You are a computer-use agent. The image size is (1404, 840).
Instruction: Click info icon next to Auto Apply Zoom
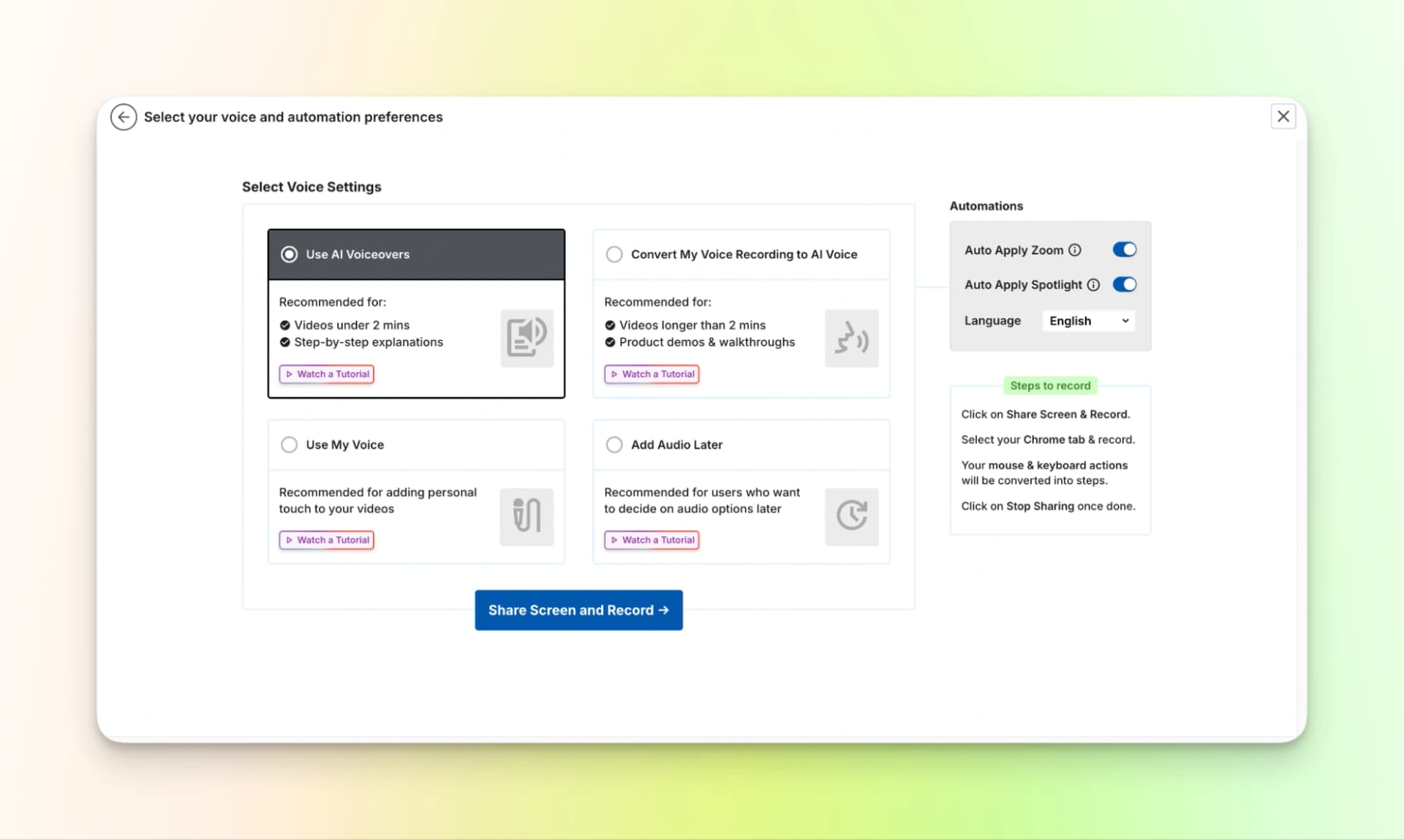[1075, 250]
